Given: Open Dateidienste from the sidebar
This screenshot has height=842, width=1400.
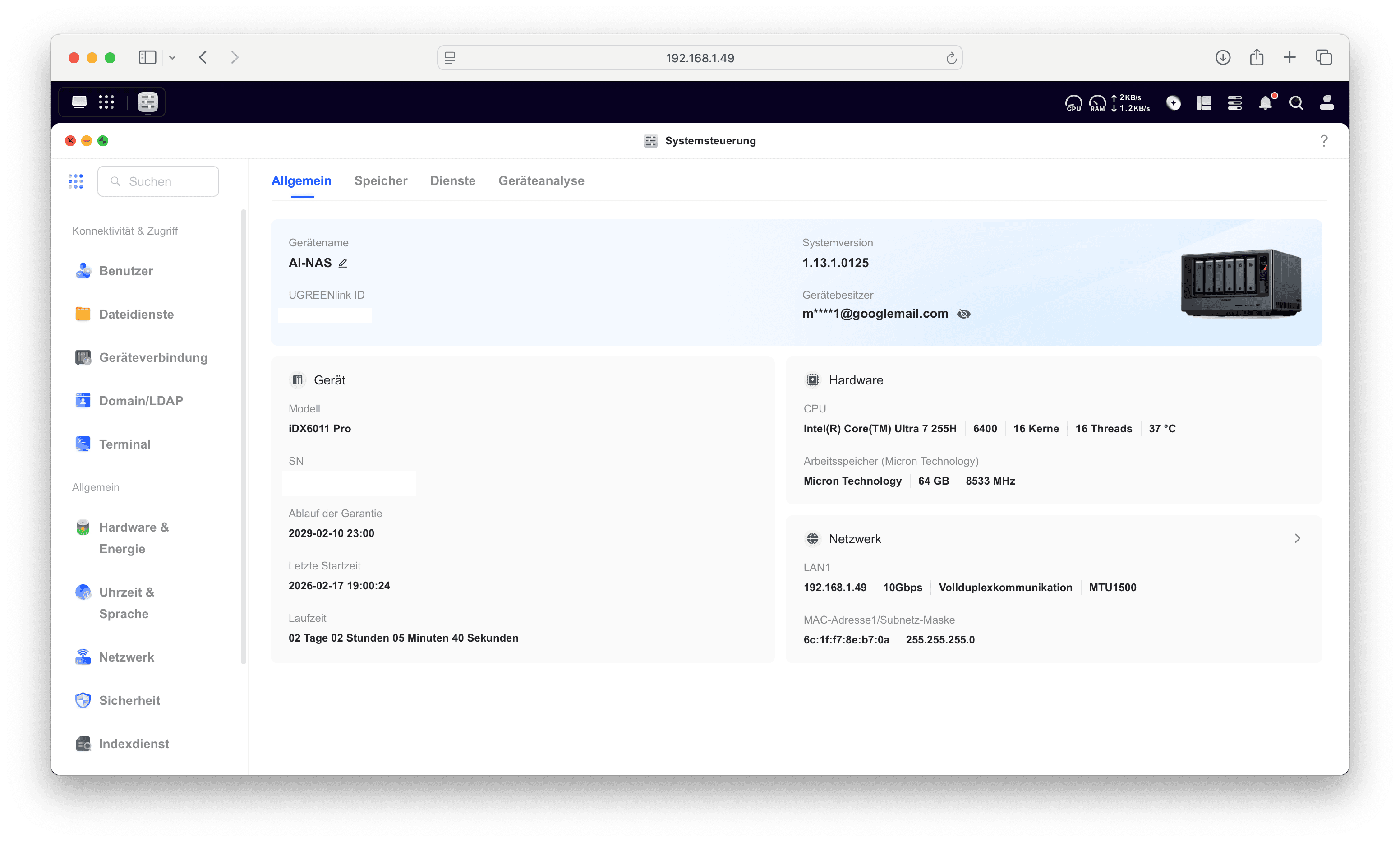Looking at the screenshot, I should click(136, 315).
